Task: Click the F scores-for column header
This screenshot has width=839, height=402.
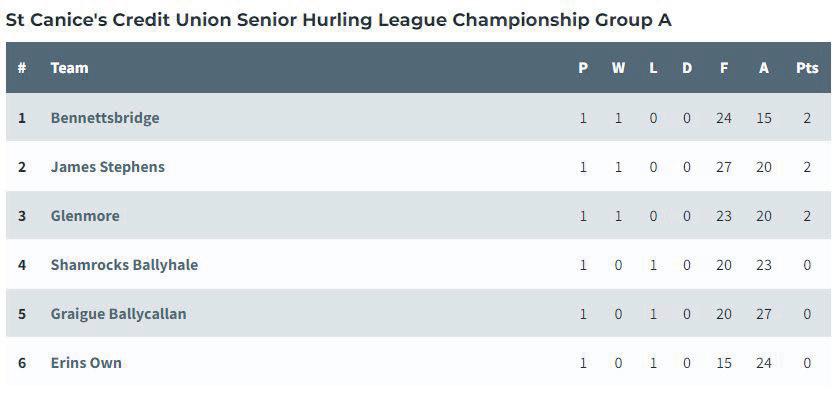Action: 724,68
